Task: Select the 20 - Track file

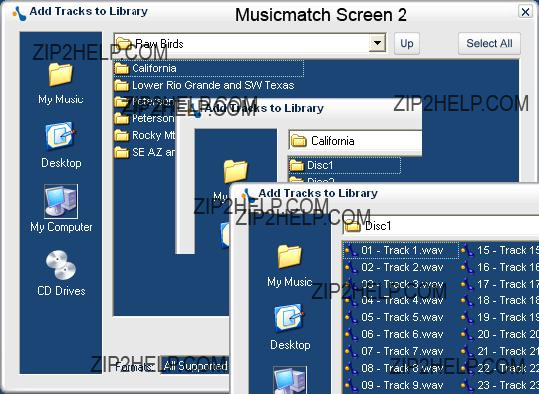Action: (499, 334)
